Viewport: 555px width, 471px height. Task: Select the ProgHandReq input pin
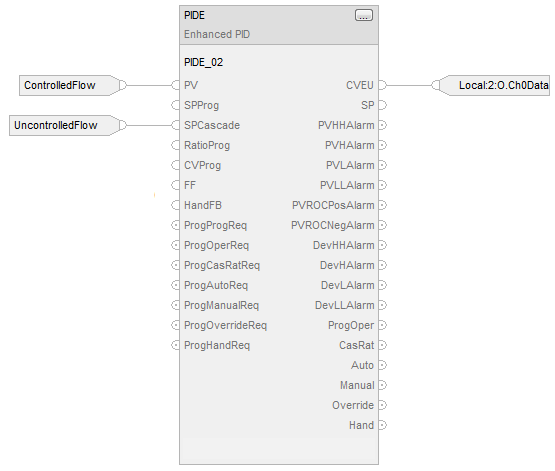coord(176,345)
